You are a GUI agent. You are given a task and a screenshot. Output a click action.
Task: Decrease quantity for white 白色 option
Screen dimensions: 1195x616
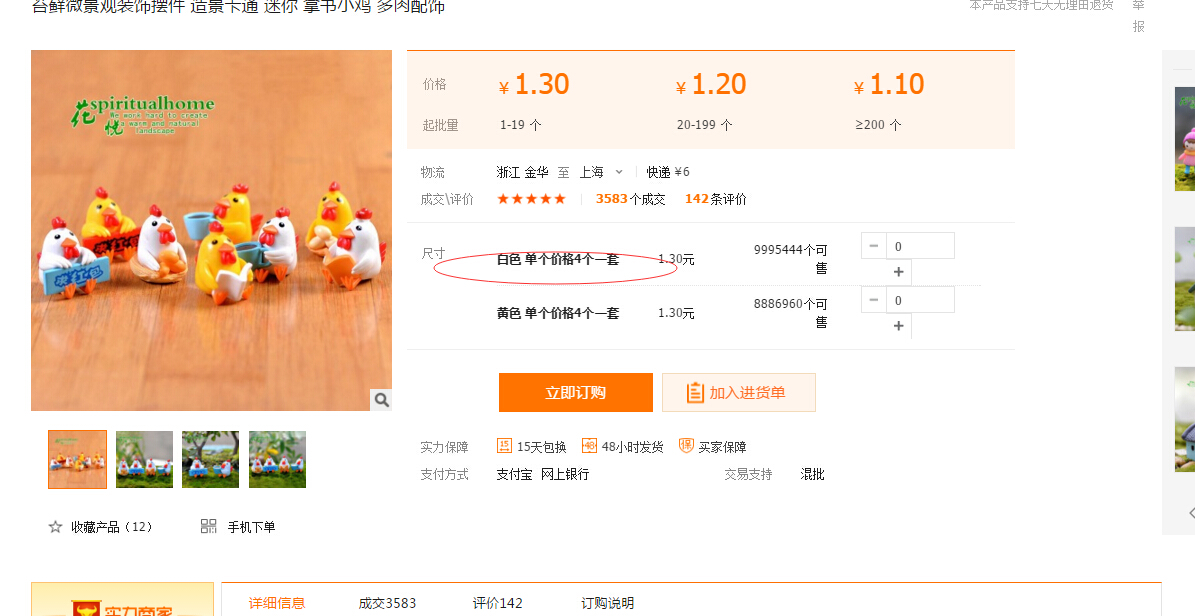tap(874, 246)
